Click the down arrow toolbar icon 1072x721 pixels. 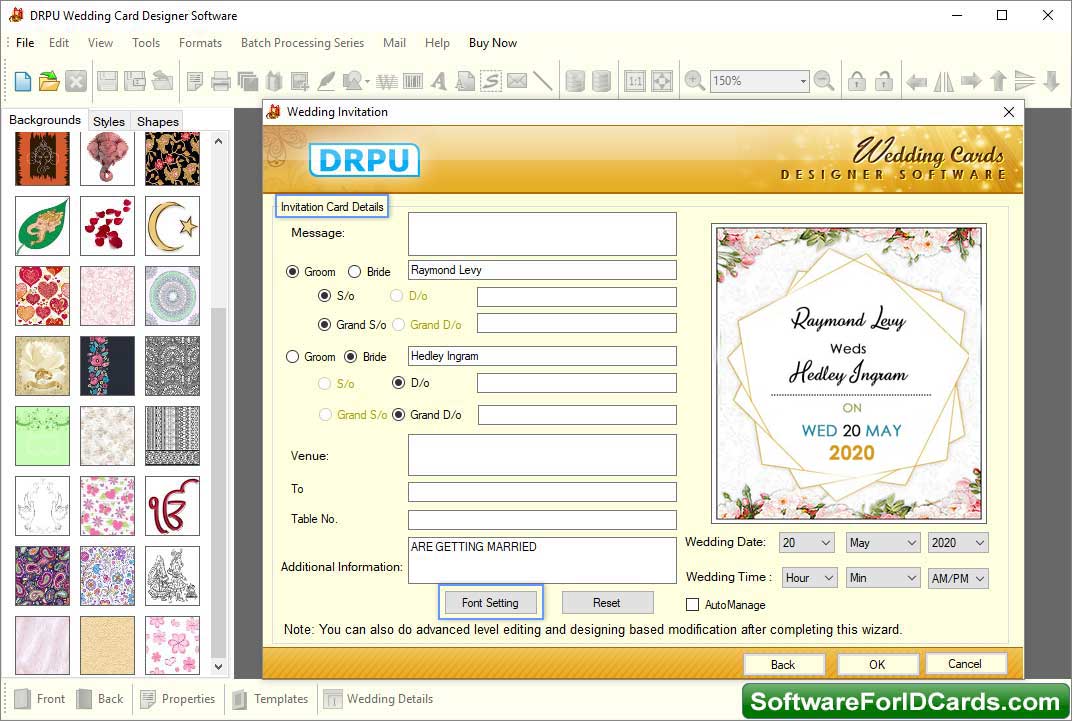(1051, 81)
